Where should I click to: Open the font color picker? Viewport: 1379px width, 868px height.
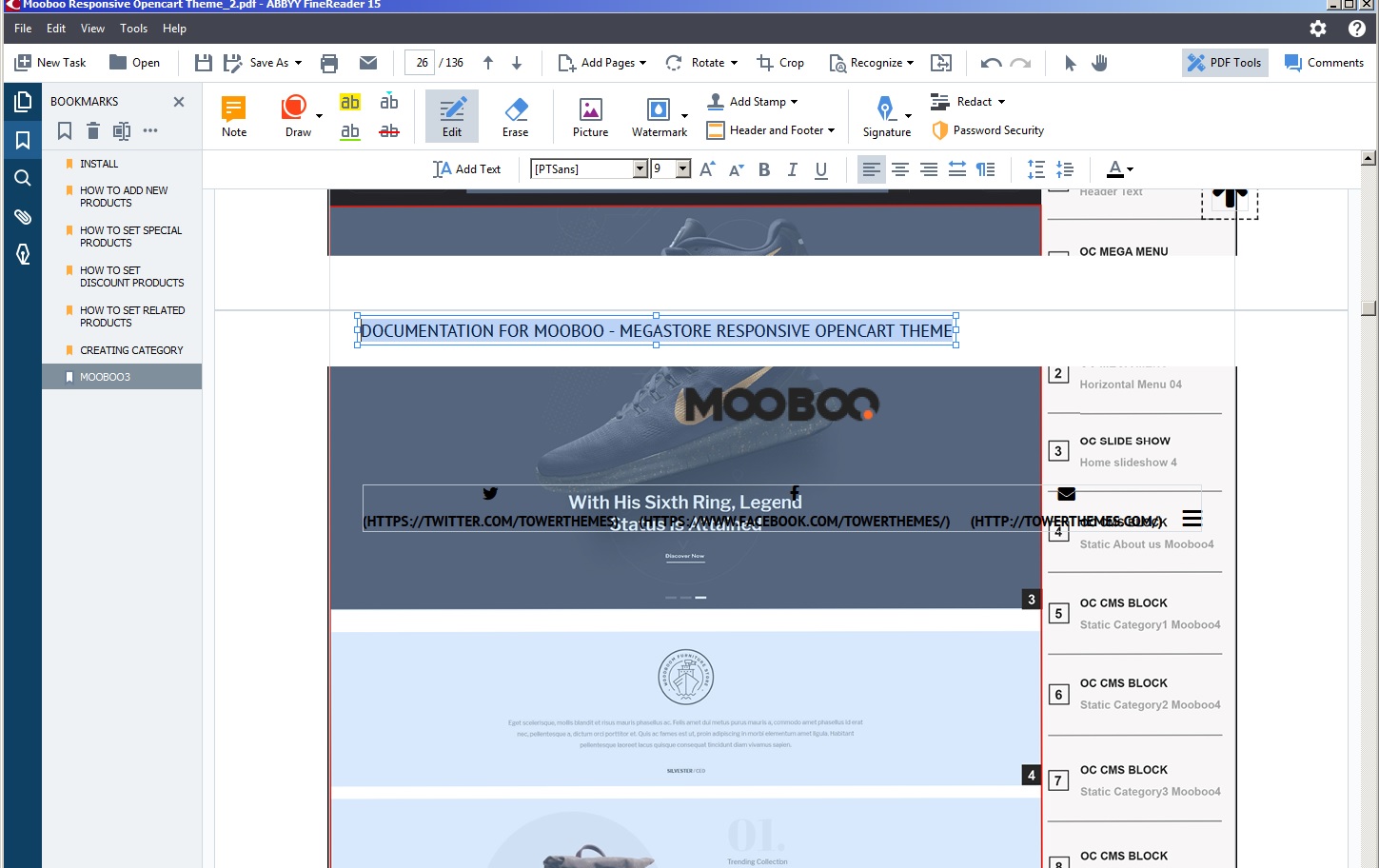[x=1120, y=169]
